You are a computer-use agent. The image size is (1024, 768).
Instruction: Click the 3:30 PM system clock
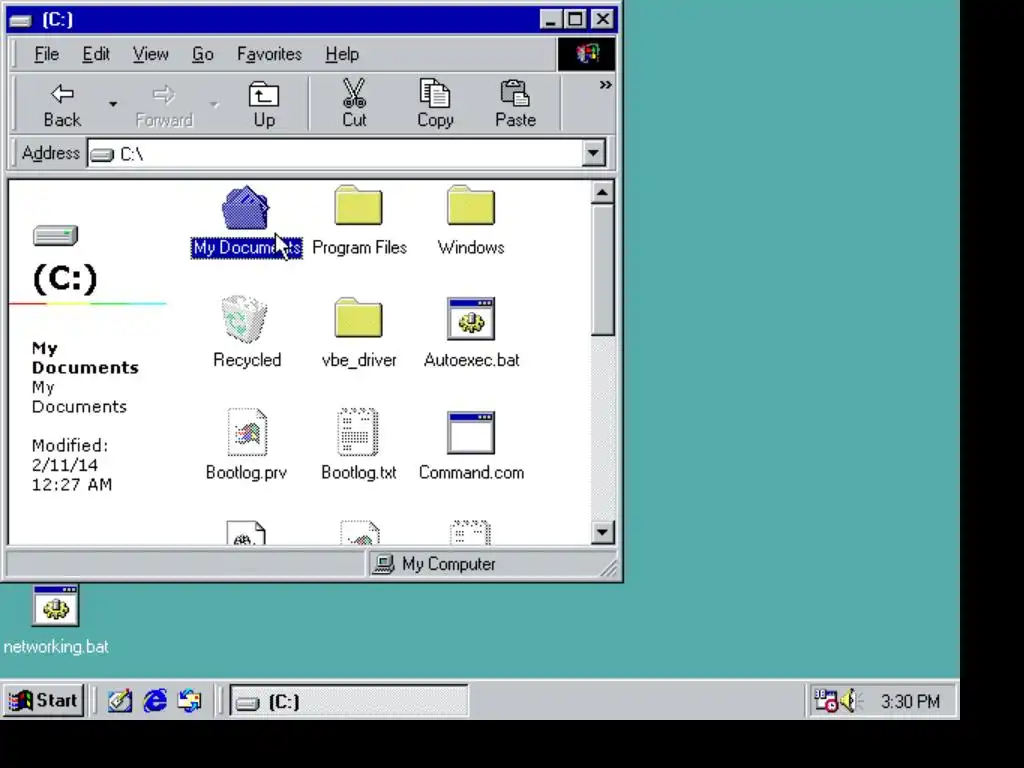pyautogui.click(x=910, y=701)
